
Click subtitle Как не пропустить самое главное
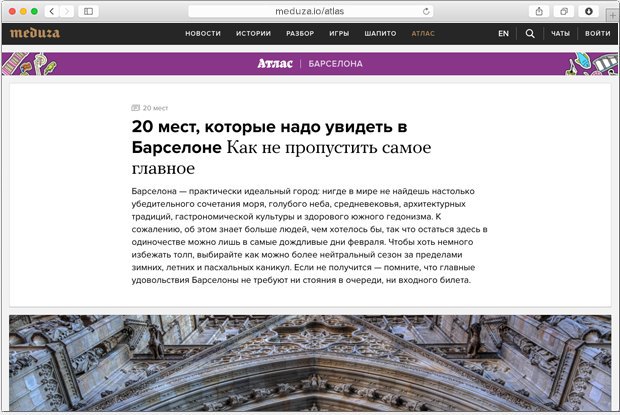(x=281, y=157)
